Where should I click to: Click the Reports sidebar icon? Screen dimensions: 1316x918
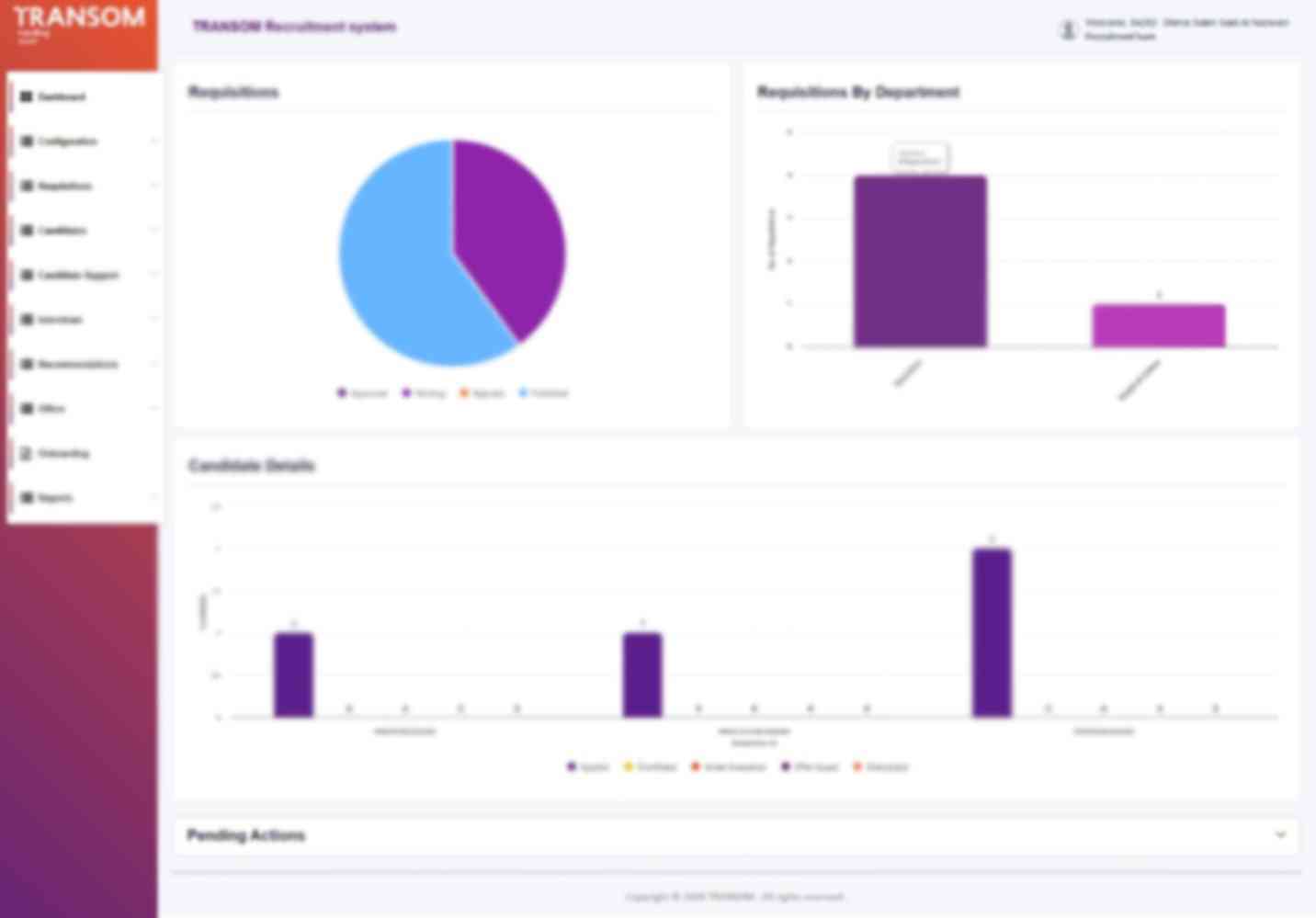27,497
